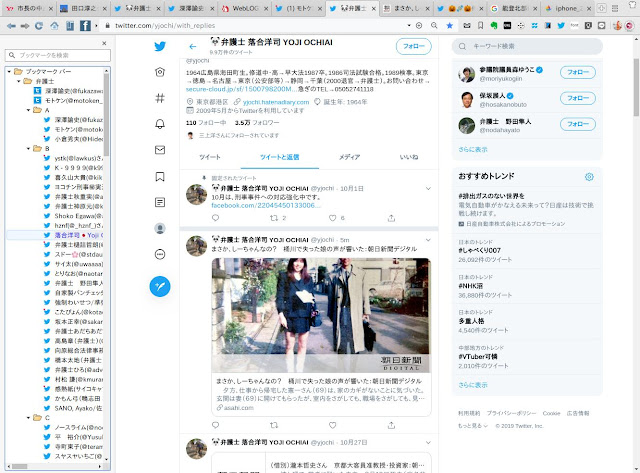Collapse the ブックマーク バー folder

pos(9,71)
